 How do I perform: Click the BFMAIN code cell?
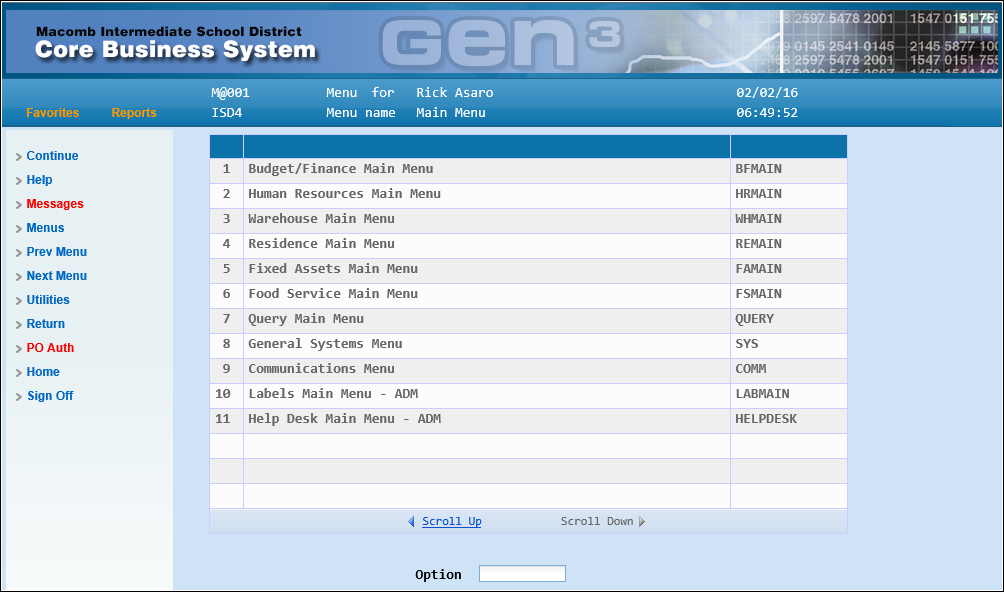pos(788,170)
